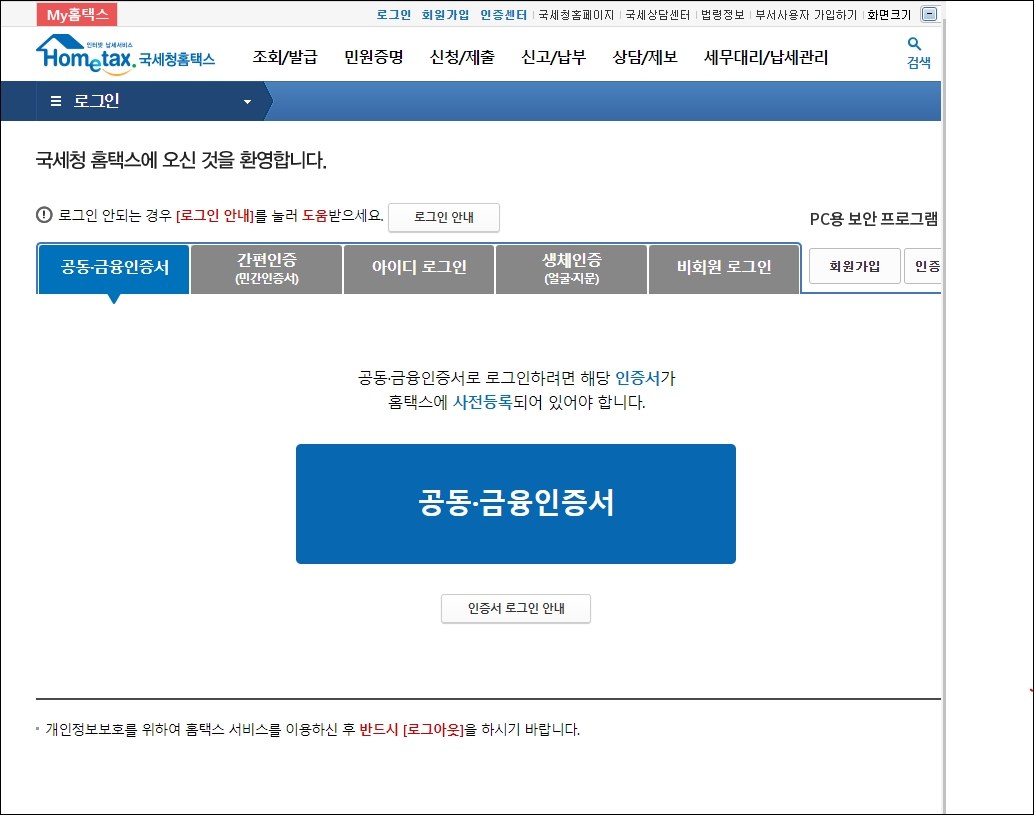The image size is (1034, 815).
Task: Switch to 생체인증 (얼굴·지문) tab
Action: pyautogui.click(x=571, y=268)
